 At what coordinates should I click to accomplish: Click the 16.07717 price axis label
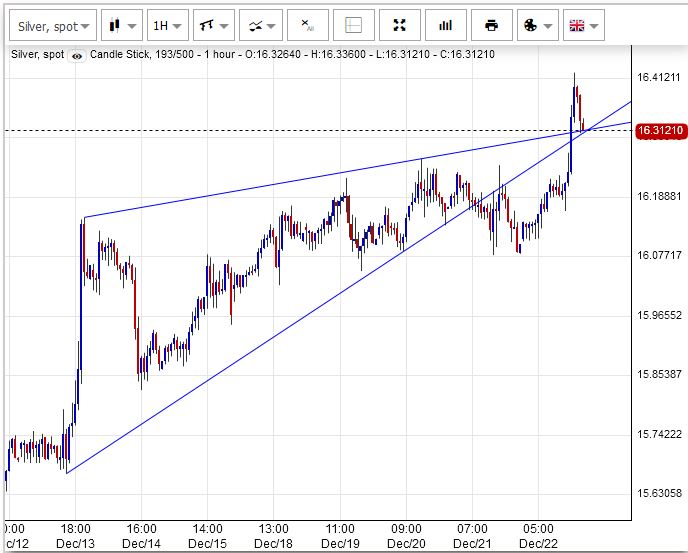(x=659, y=255)
